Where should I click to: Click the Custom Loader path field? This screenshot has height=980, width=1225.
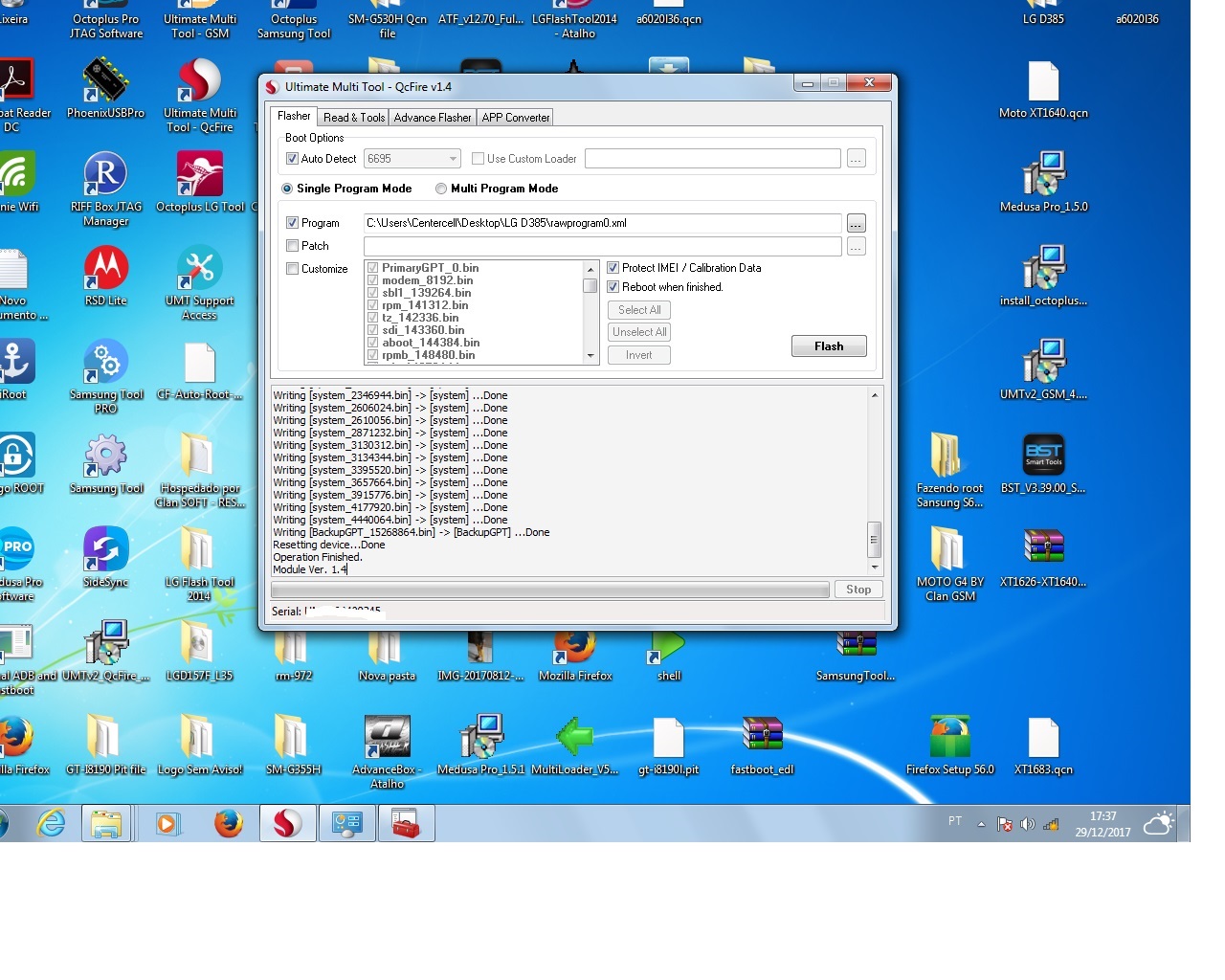click(x=713, y=159)
